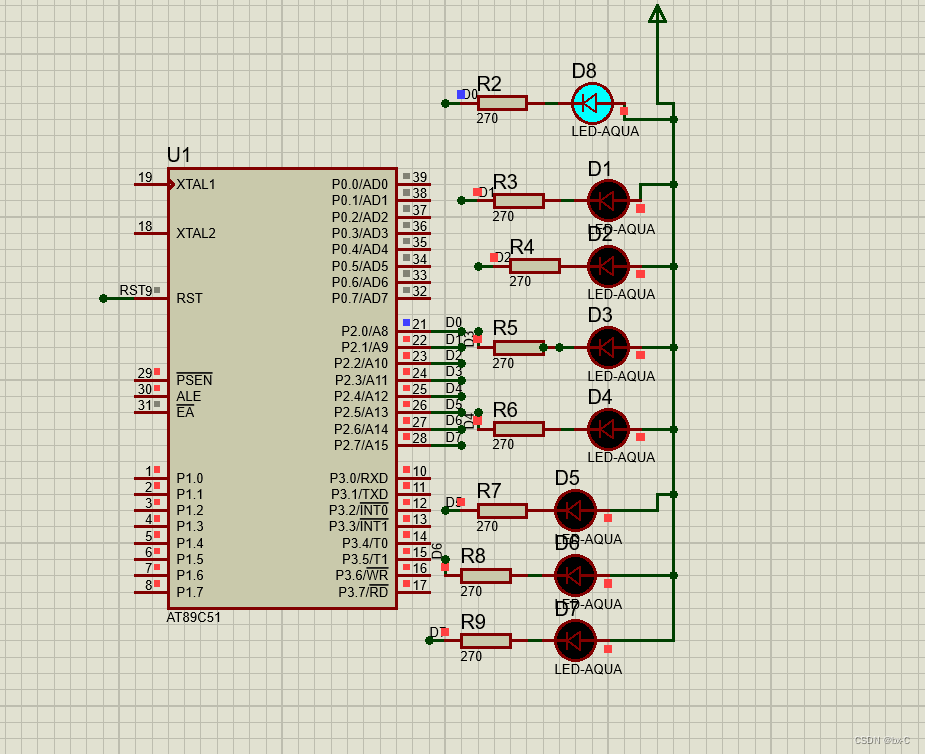Click resistor R5 body
Viewport: 925px width, 754px height.
[519, 348]
